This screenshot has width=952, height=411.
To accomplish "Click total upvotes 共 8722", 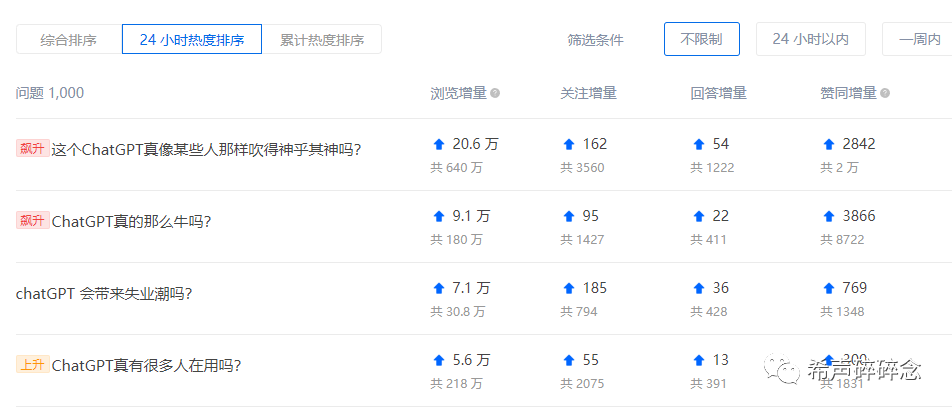I will (x=842, y=240).
